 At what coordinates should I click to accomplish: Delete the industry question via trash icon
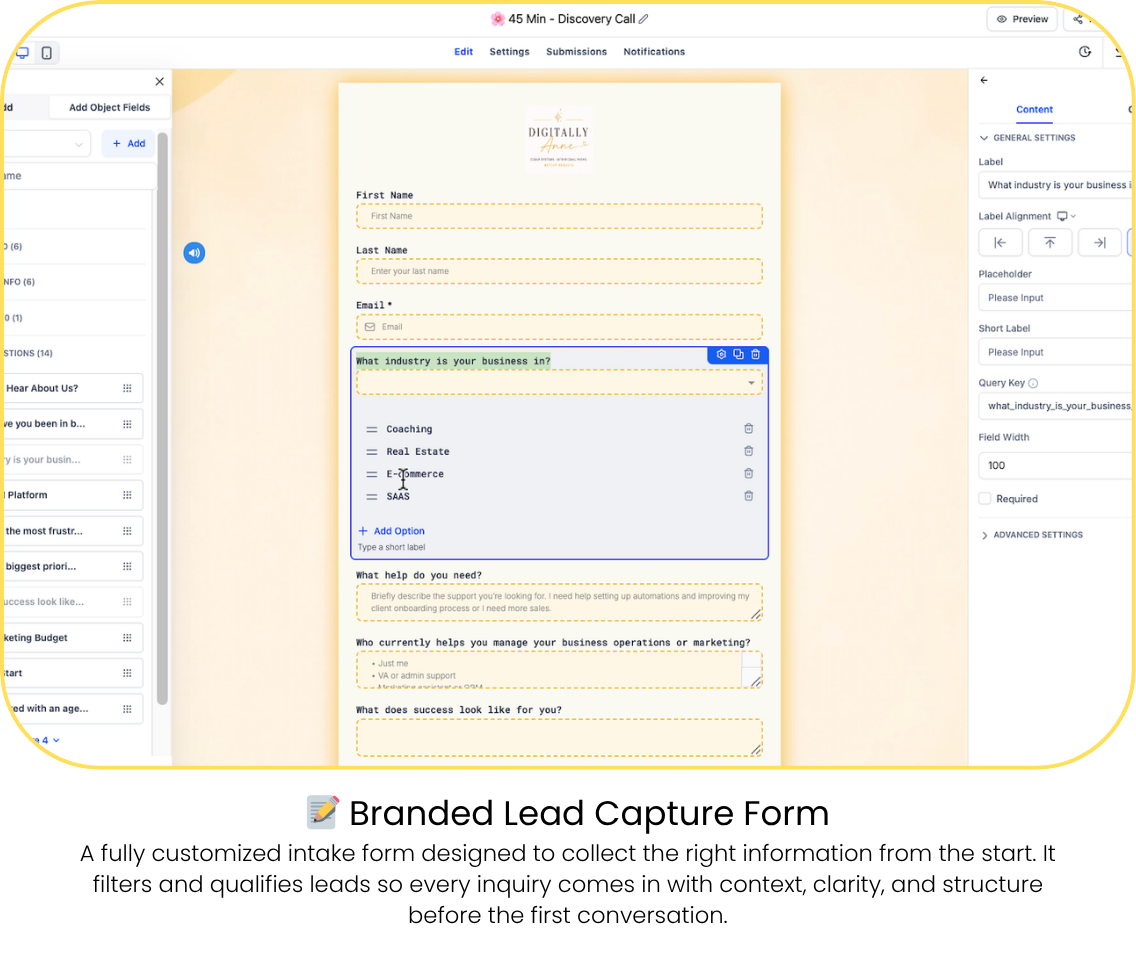[756, 354]
